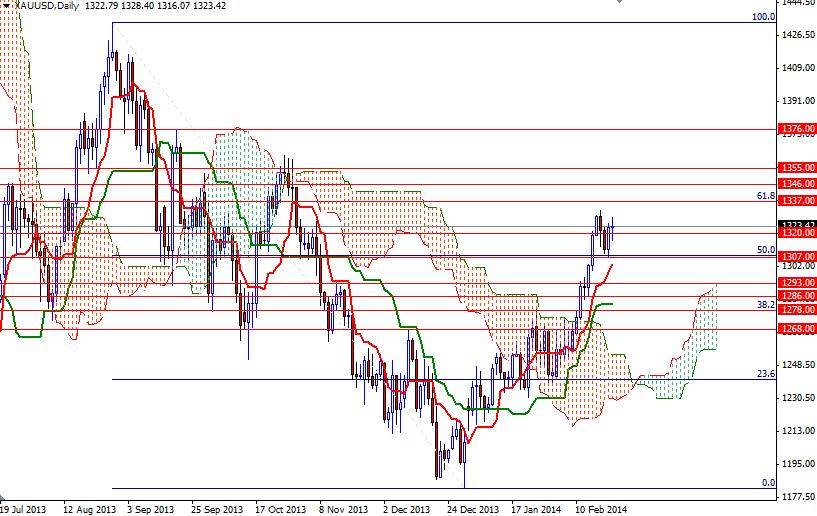Click the OHLC values 1322.79 1328.40 1316.07 1323.42

coord(155,6)
